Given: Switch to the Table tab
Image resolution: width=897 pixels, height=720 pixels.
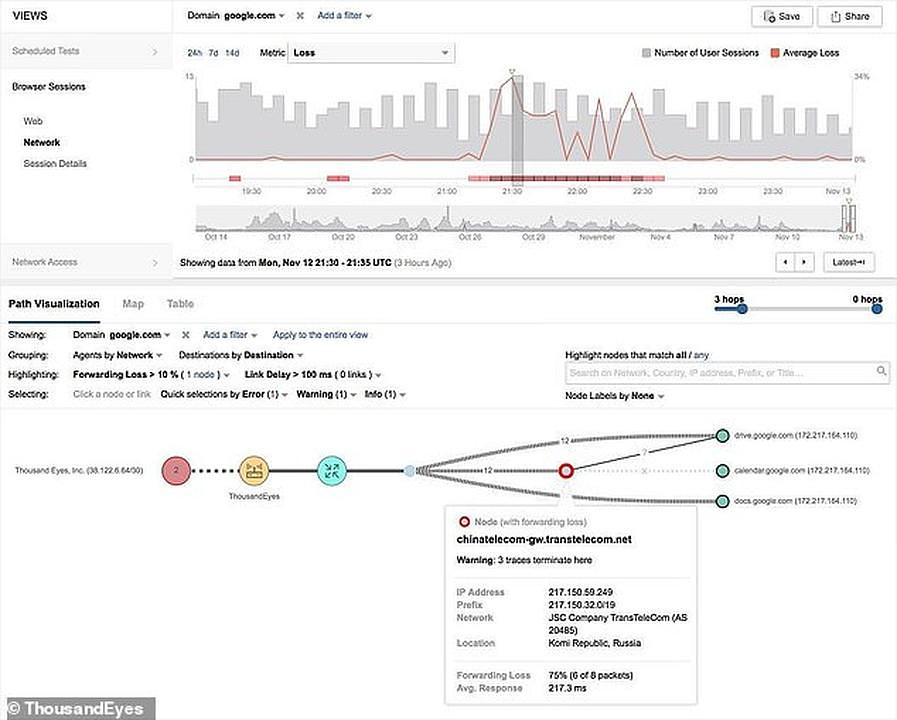Looking at the screenshot, I should 180,304.
